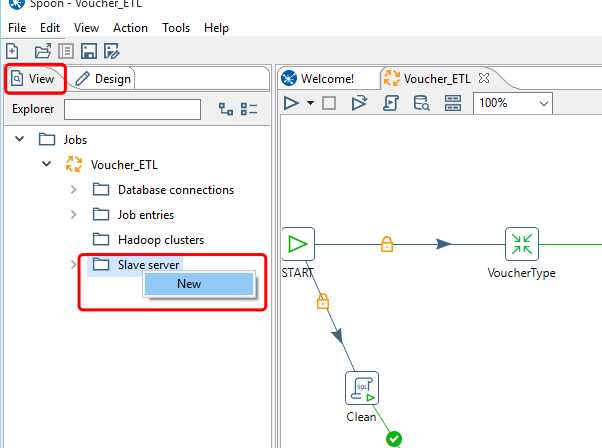
Task: Collapse the Jobs tree node
Action: coord(20,139)
